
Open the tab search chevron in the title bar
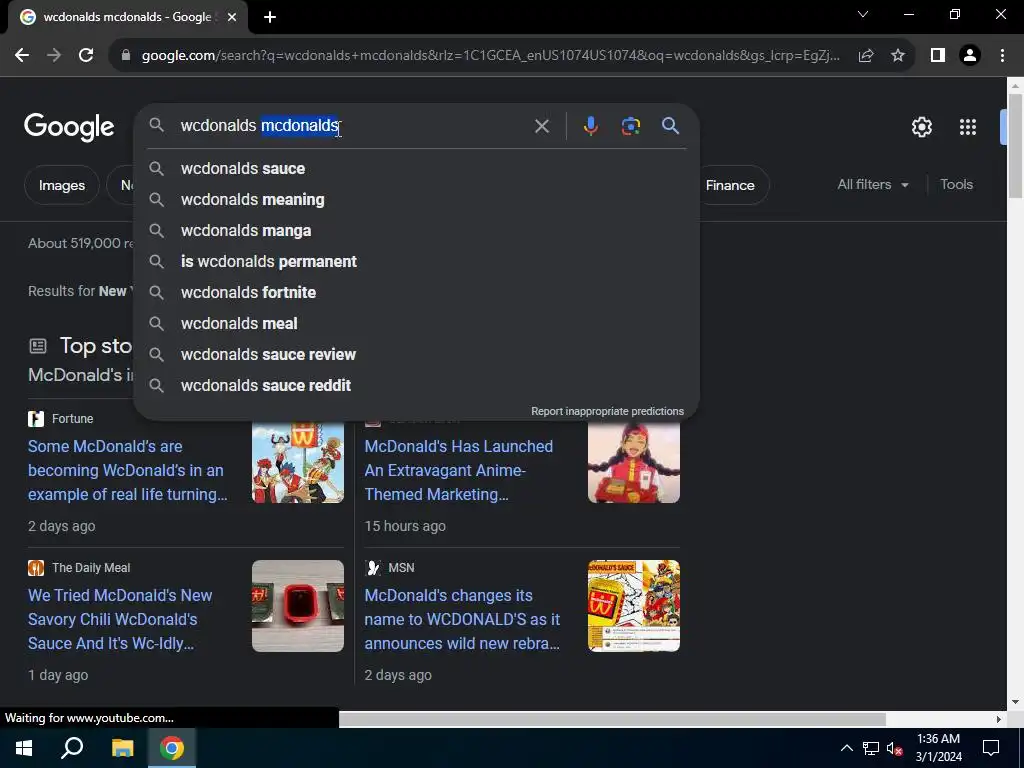click(863, 14)
